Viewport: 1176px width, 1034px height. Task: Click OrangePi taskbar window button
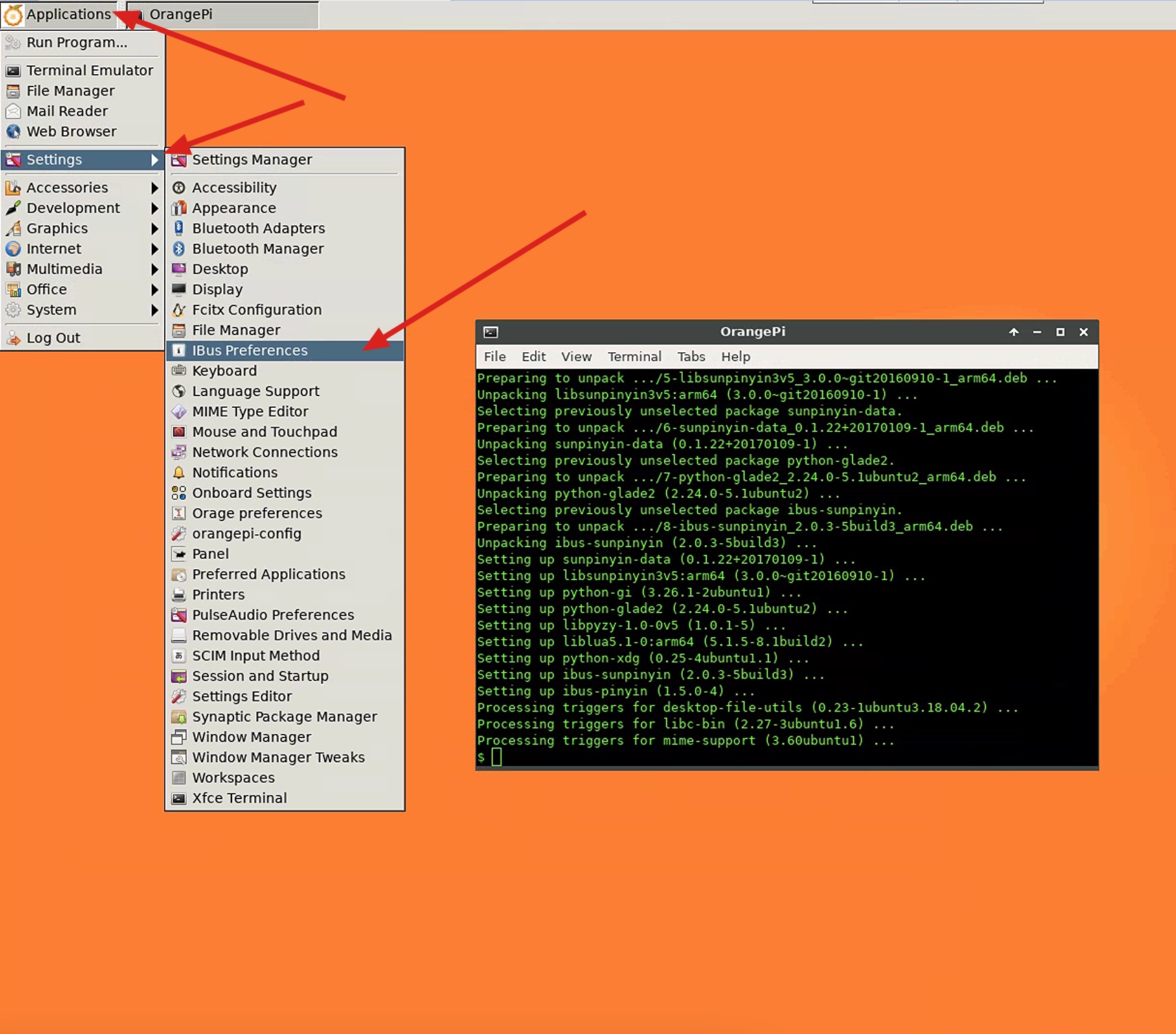[223, 14]
